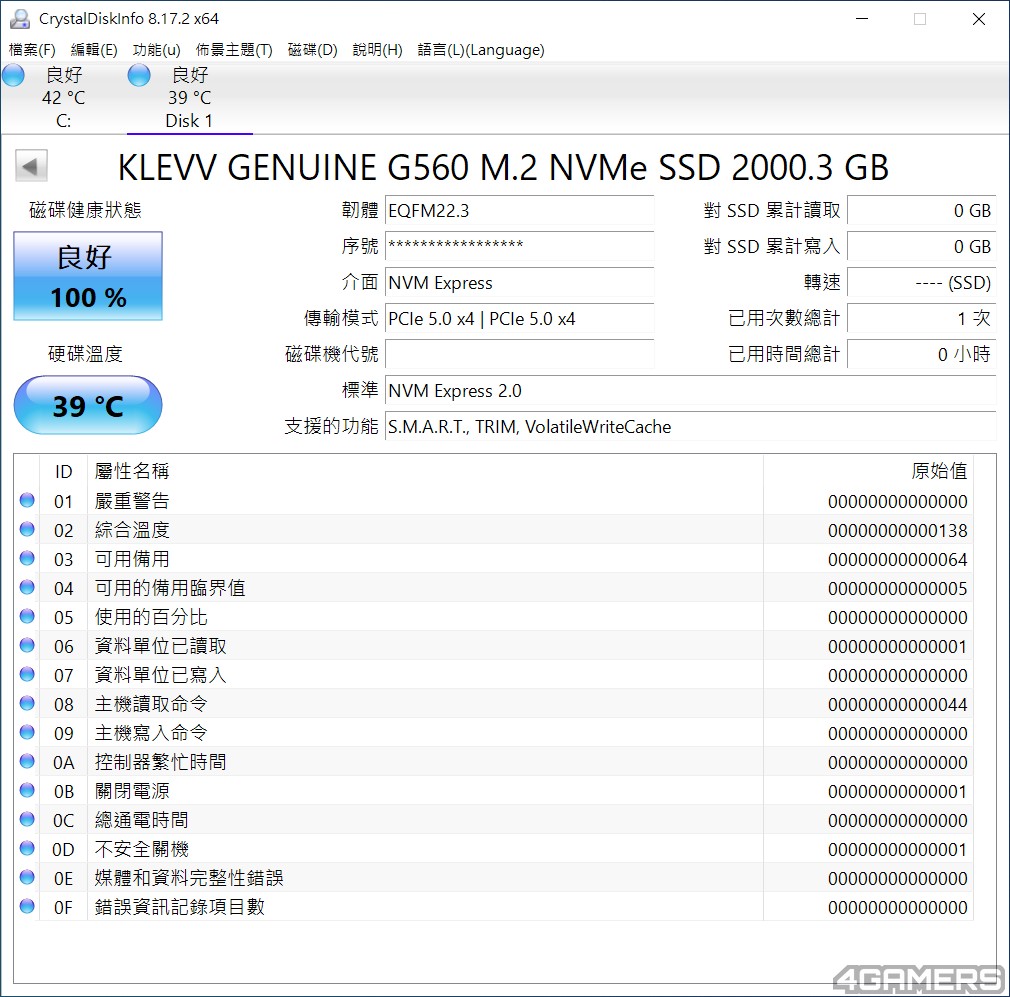The width and height of the screenshot is (1010, 997).
Task: Click the empty 磁碟機代號 drive letter field
Action: [519, 354]
